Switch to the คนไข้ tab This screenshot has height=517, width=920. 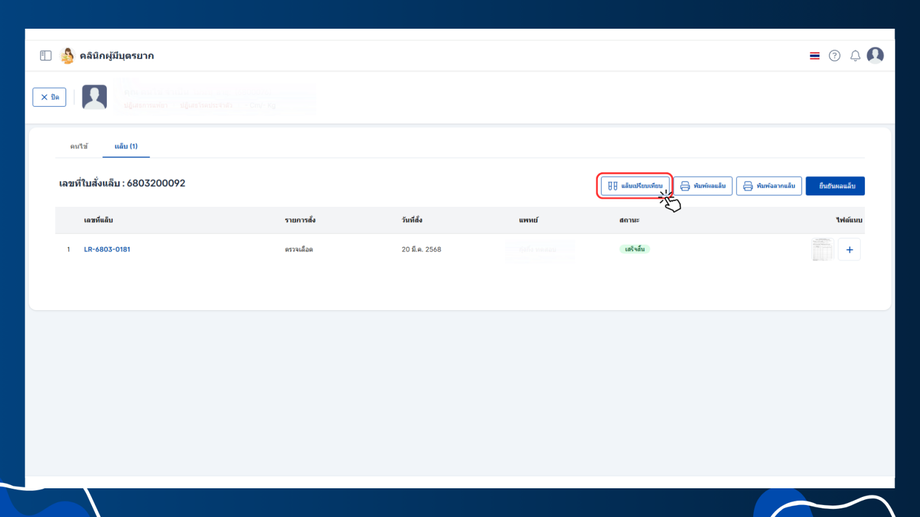(79, 146)
